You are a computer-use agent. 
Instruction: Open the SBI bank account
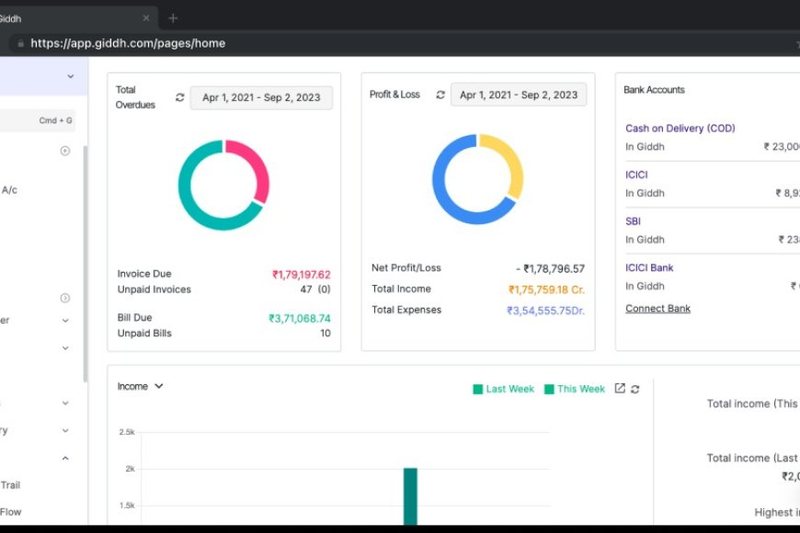tap(633, 221)
